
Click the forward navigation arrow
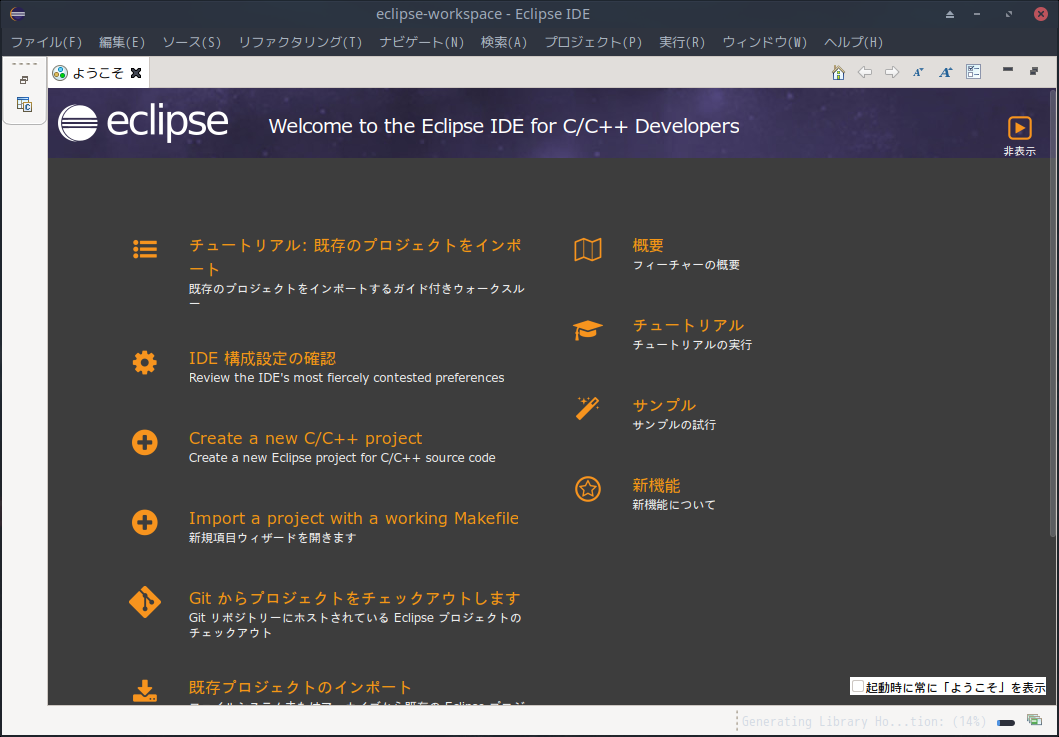(x=892, y=72)
